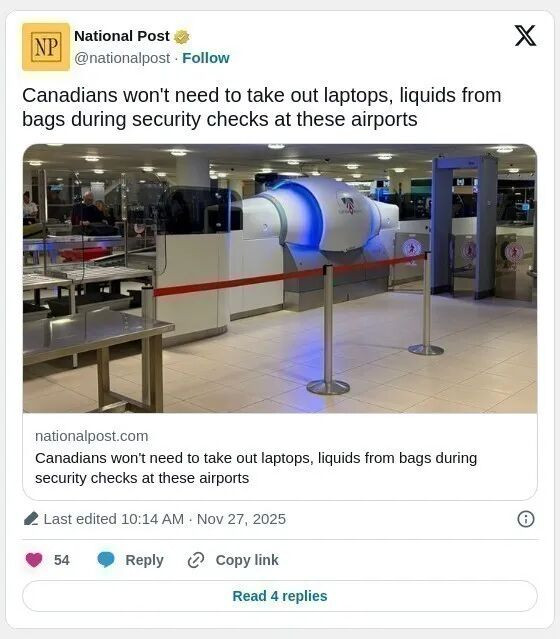Open the article headline in link card

click(256, 468)
